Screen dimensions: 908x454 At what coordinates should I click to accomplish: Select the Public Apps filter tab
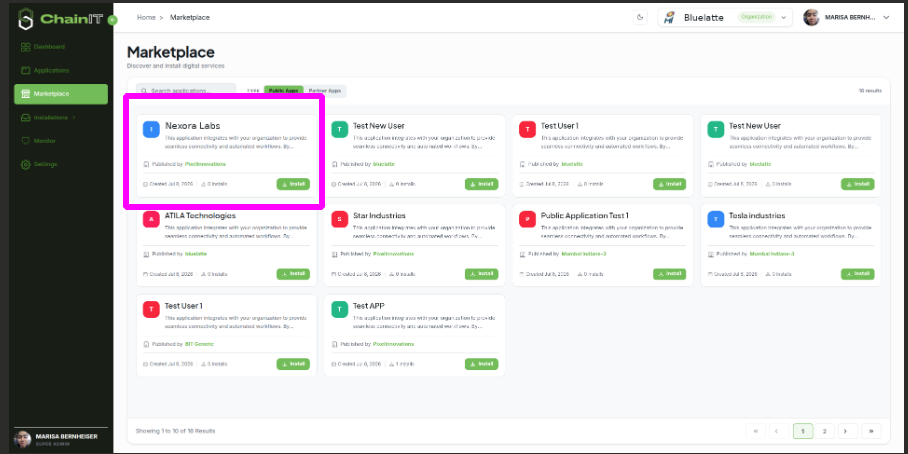(283, 91)
